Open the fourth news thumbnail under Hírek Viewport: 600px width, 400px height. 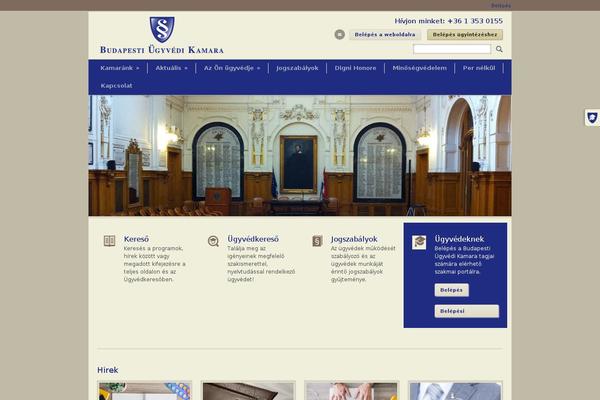(455, 391)
